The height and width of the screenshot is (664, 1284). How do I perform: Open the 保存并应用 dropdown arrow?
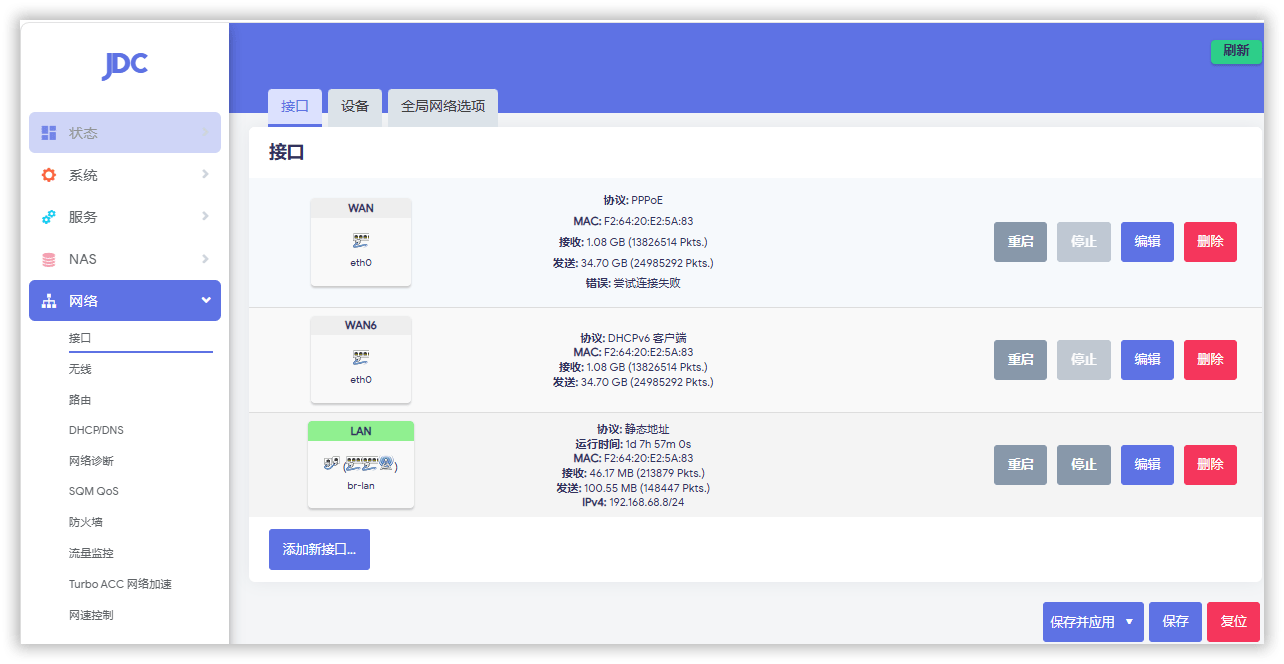1129,622
